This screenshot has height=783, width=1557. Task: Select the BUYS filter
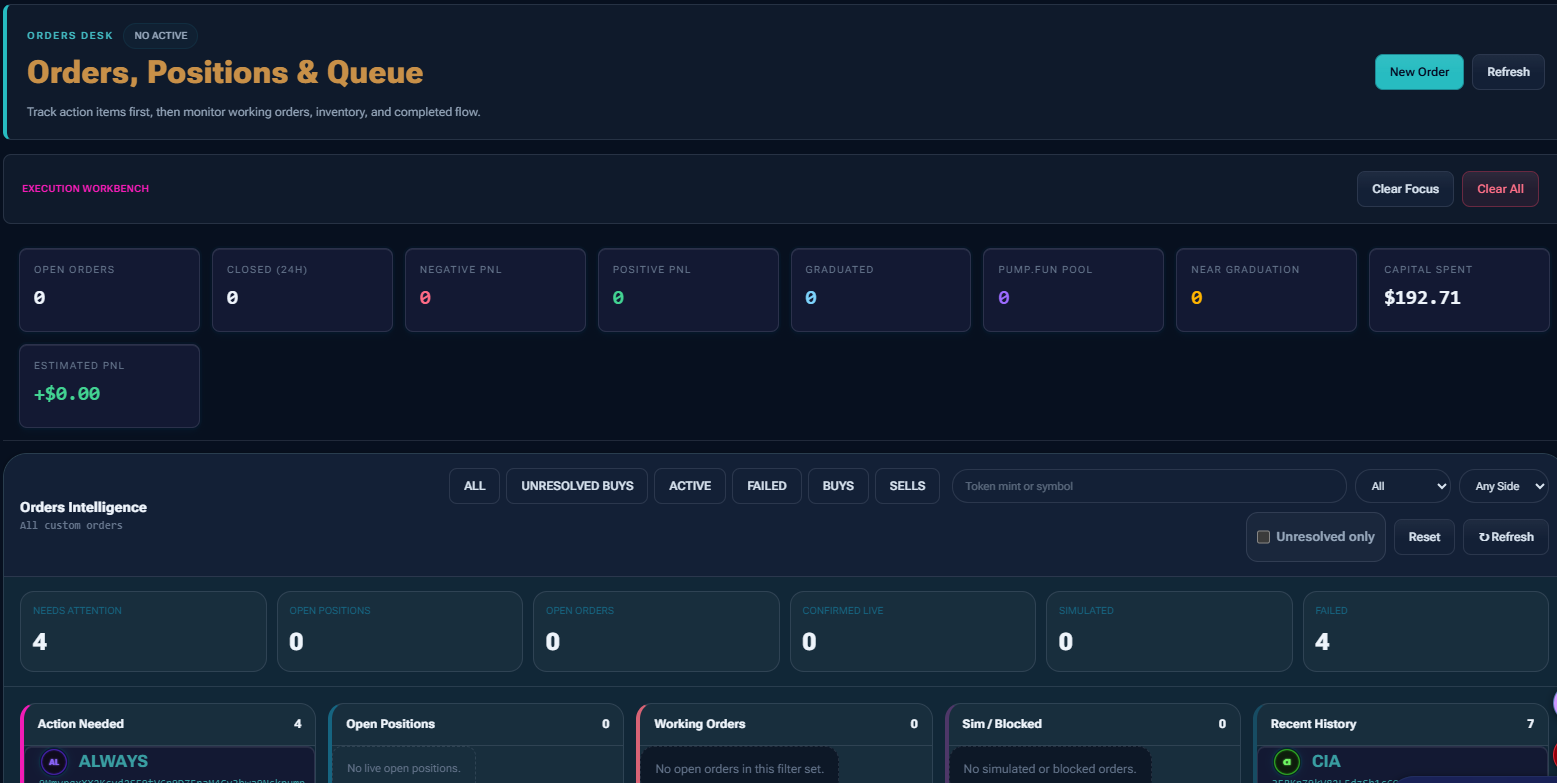[x=838, y=486]
